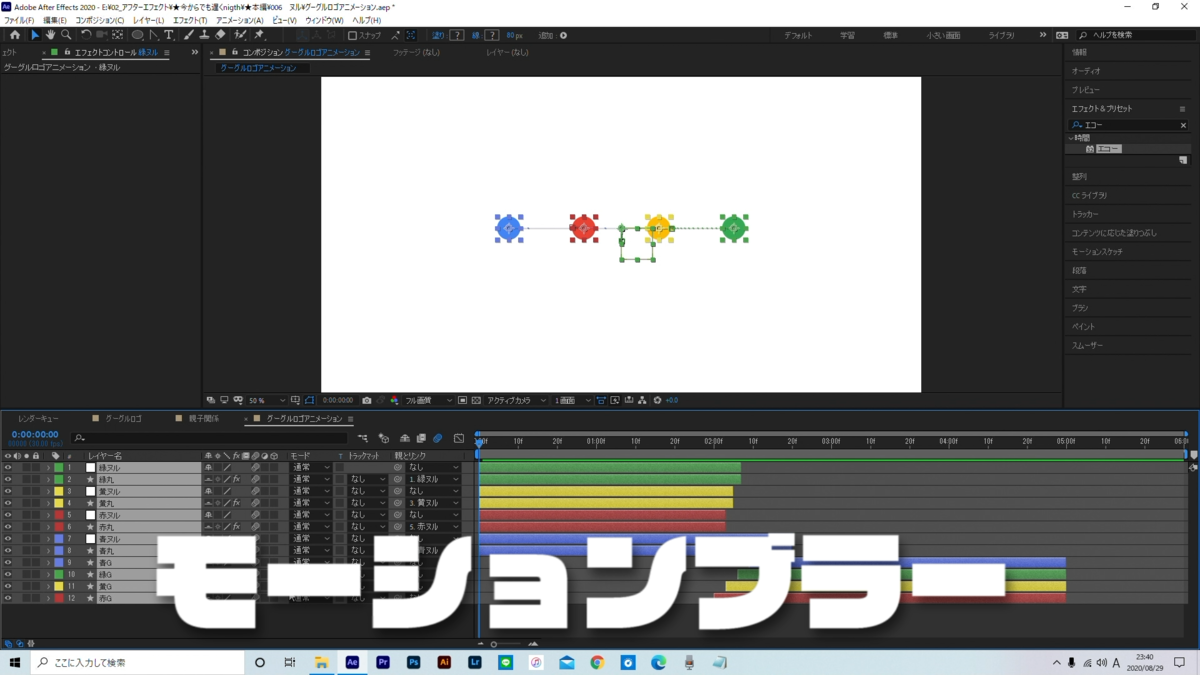Hide layer 5 赤ヌル with its eye icon
Viewport: 1200px width, 675px height.
(x=8, y=515)
